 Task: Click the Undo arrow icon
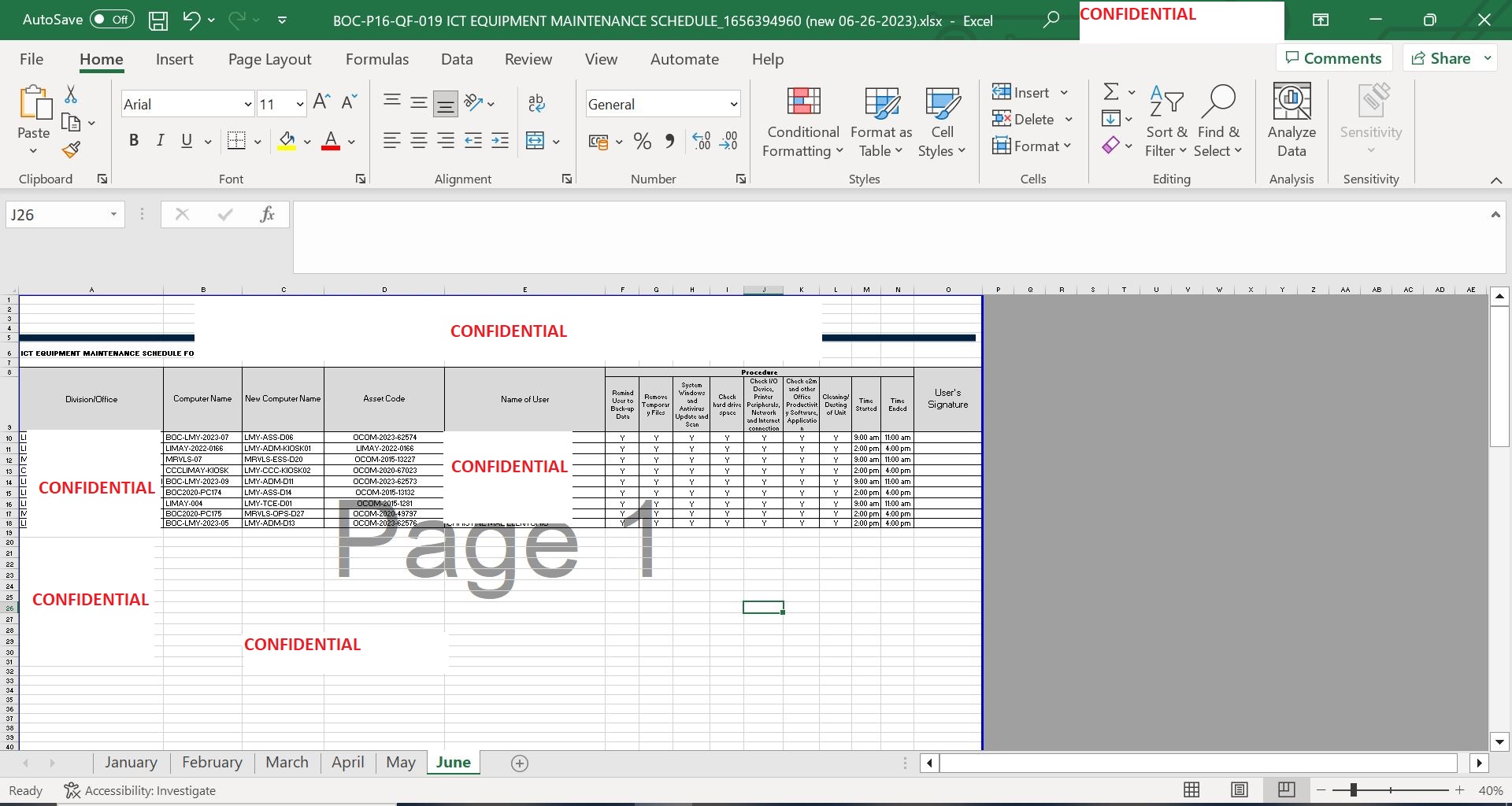(x=191, y=20)
